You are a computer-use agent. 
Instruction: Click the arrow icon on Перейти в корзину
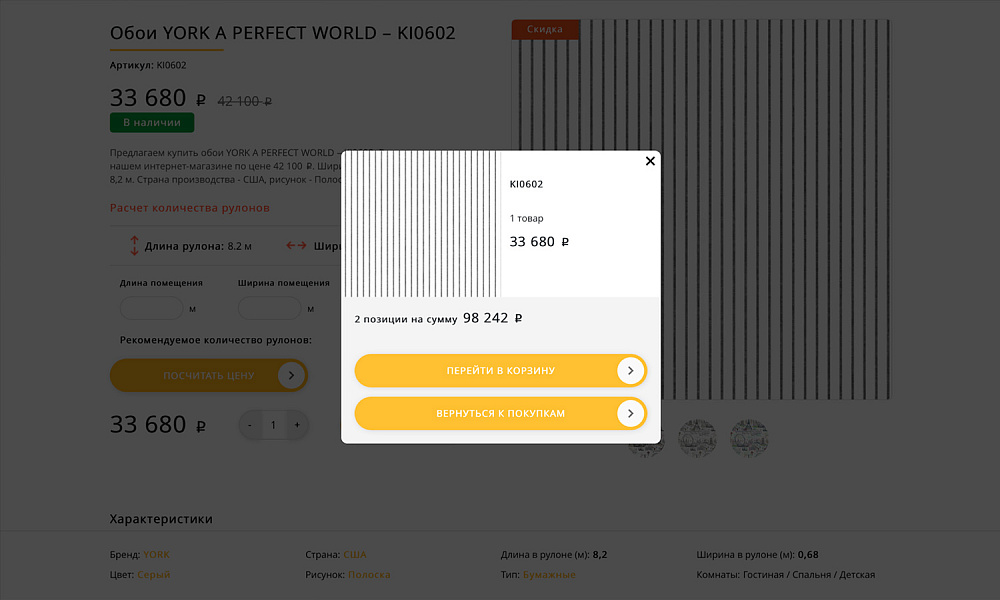click(630, 371)
